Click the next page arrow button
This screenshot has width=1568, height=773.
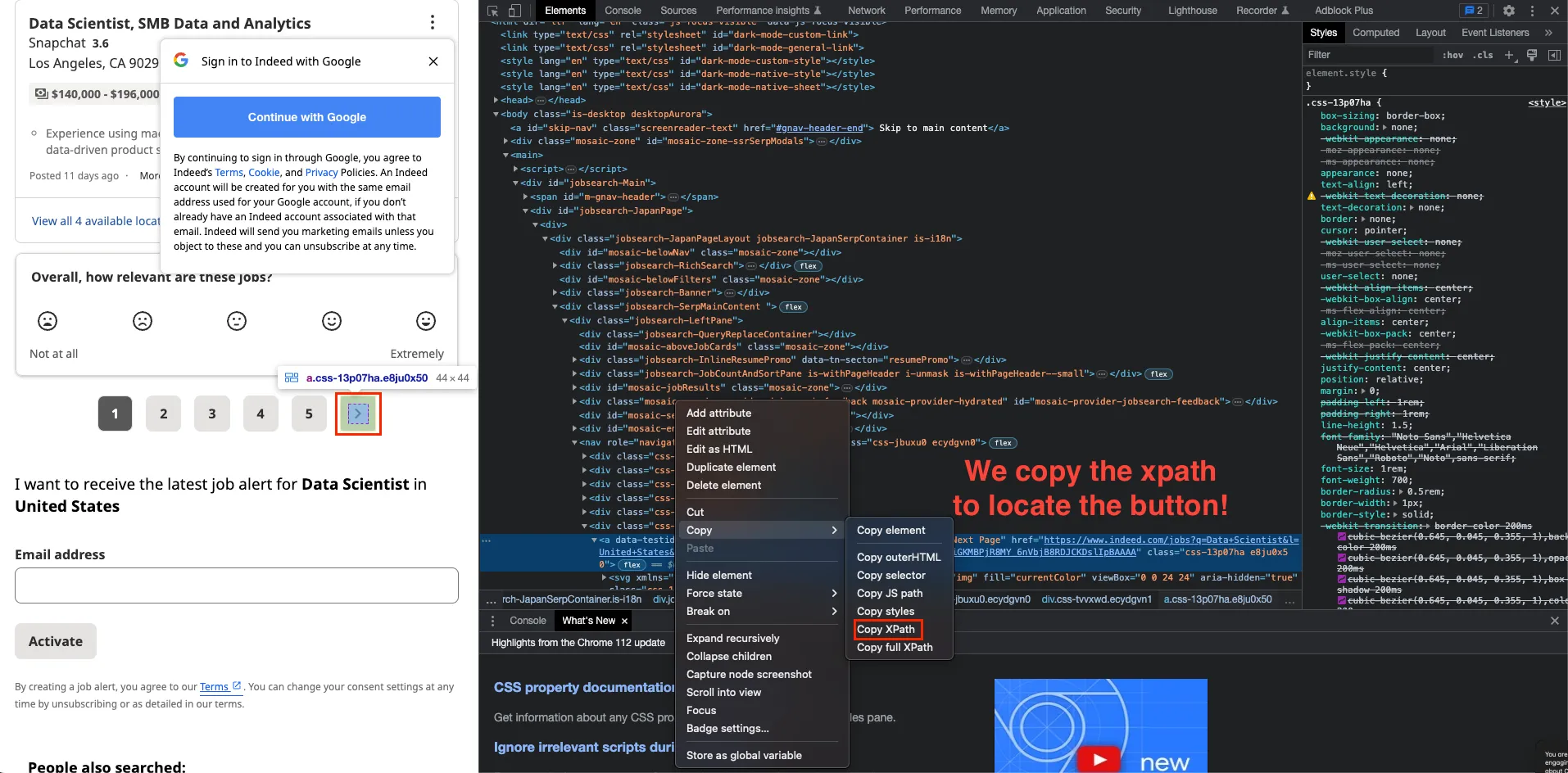click(x=358, y=414)
